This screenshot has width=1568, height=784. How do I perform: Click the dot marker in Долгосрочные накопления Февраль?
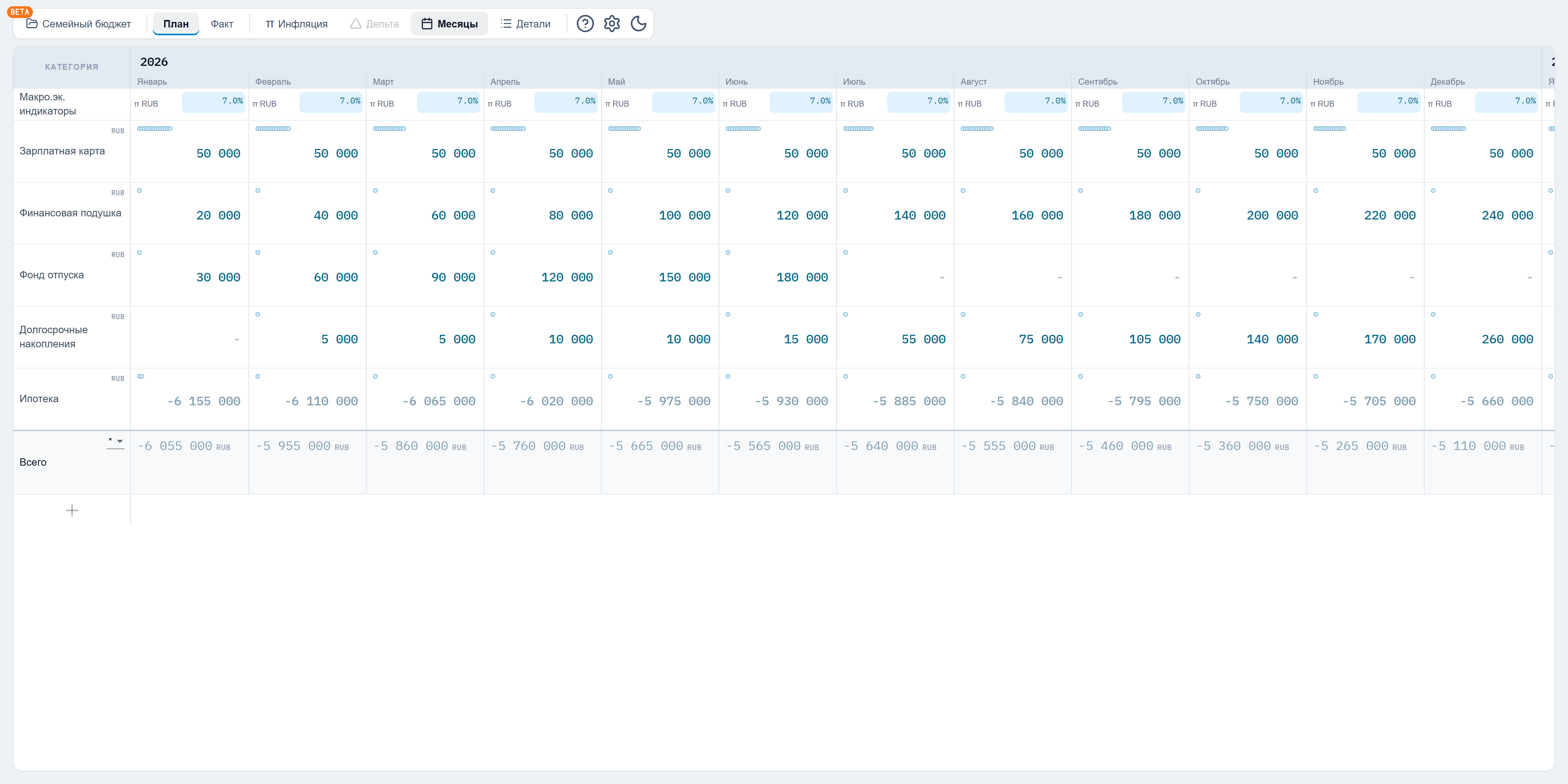click(x=257, y=314)
